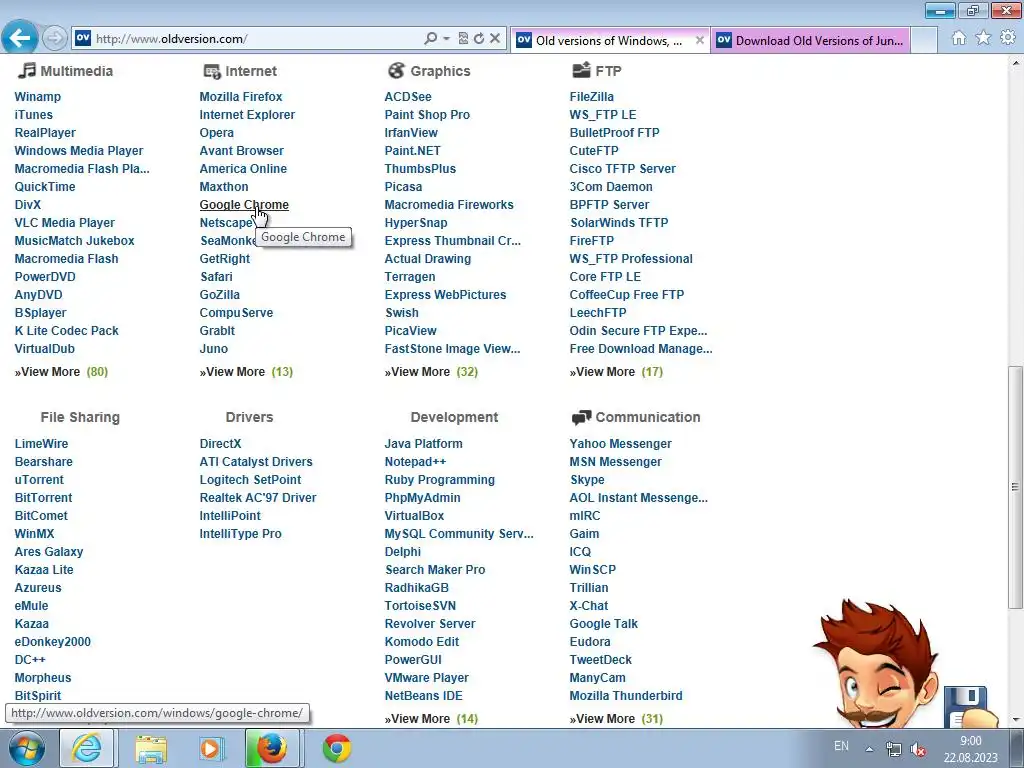Open the Paint Shop Pro link
The height and width of the screenshot is (768, 1024).
427,114
